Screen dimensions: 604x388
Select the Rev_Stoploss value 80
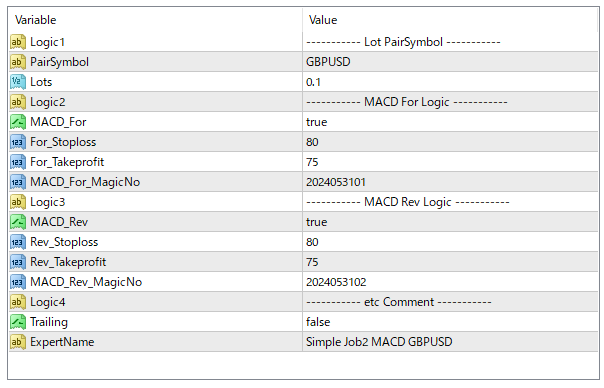pyautogui.click(x=450, y=242)
